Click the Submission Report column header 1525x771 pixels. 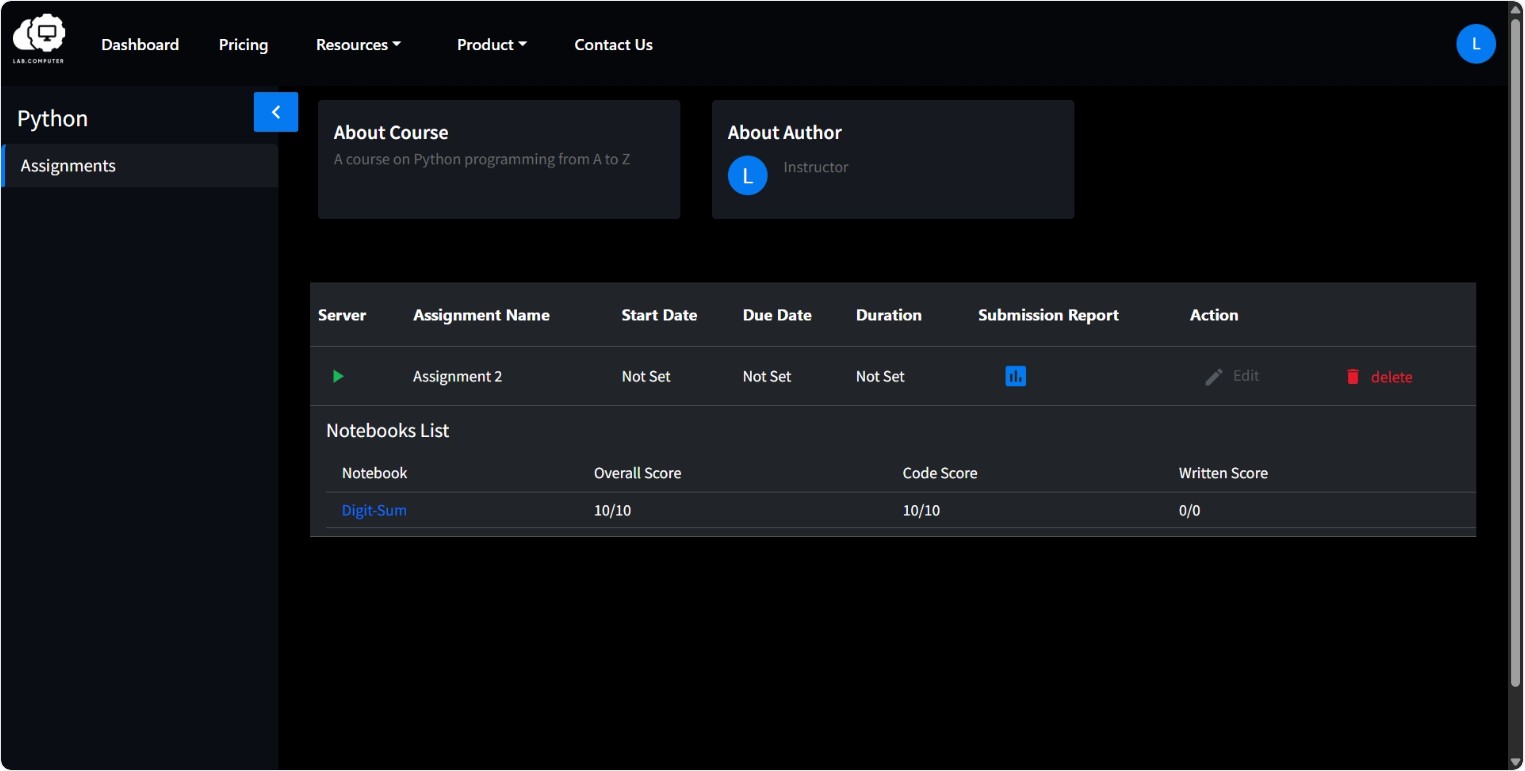[1048, 315]
